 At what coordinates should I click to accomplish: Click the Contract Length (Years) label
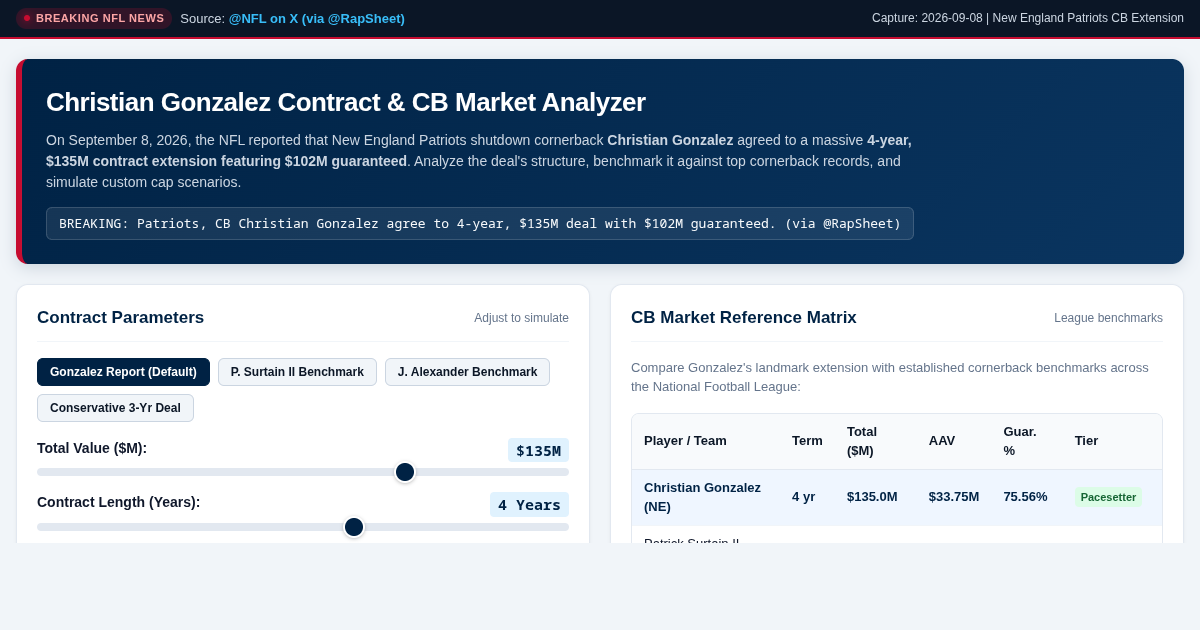point(119,502)
